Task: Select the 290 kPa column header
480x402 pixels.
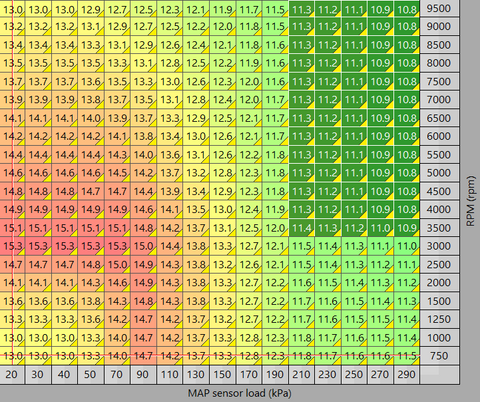Action: [406, 374]
